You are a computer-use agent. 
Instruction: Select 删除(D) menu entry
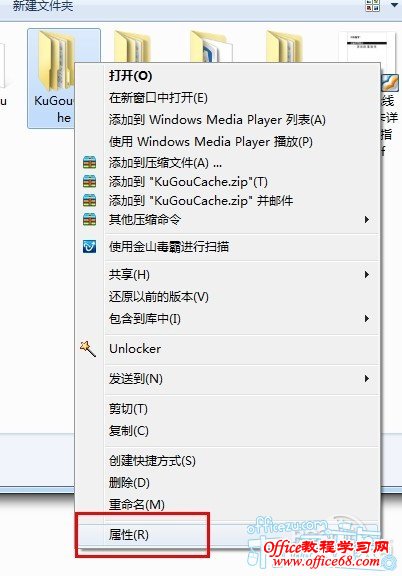point(129,482)
